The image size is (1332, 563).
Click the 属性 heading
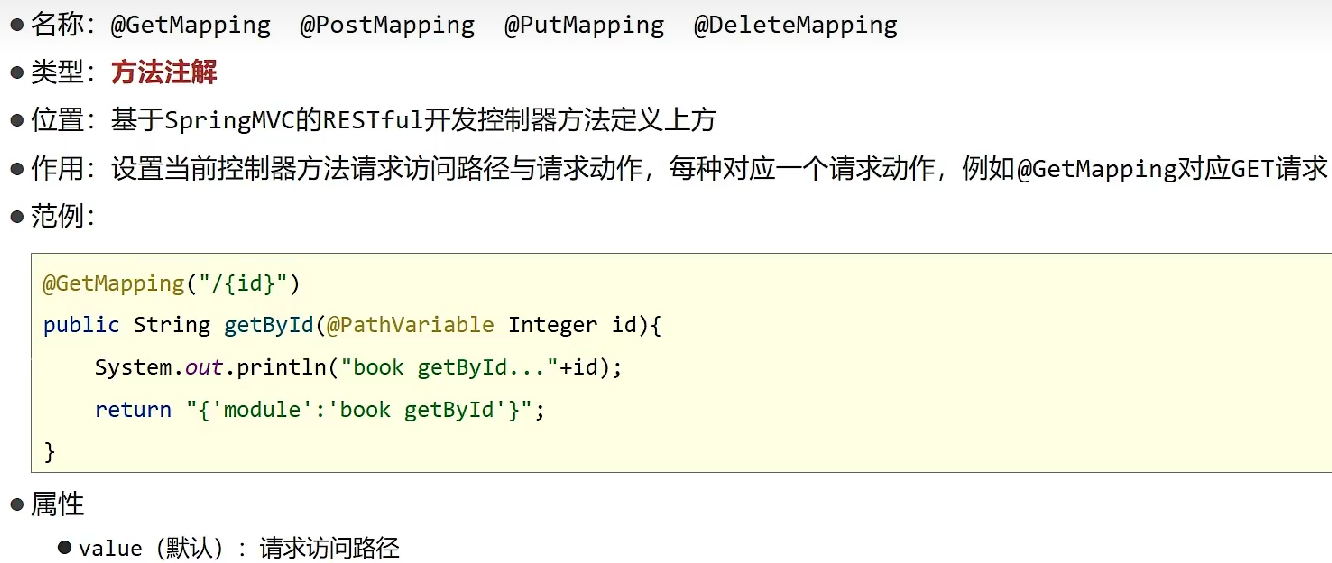tap(57, 503)
